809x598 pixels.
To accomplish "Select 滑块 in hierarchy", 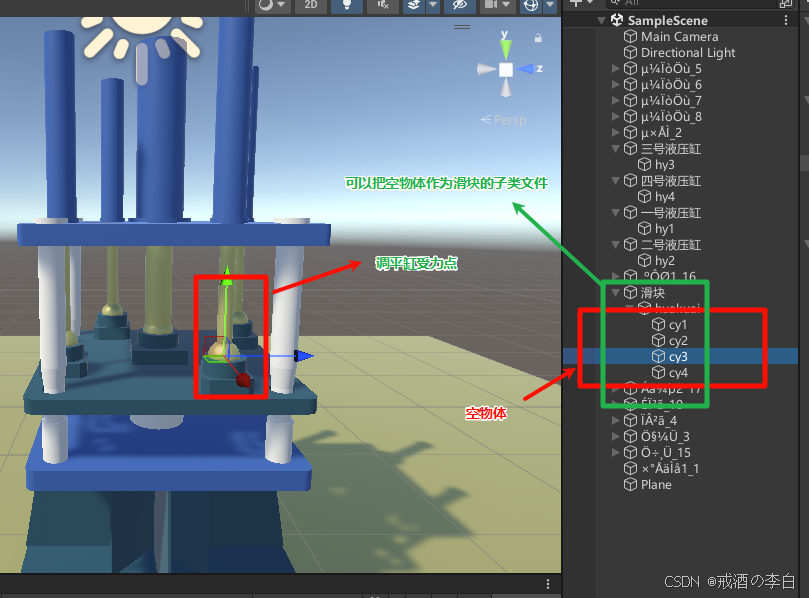I will 653,293.
